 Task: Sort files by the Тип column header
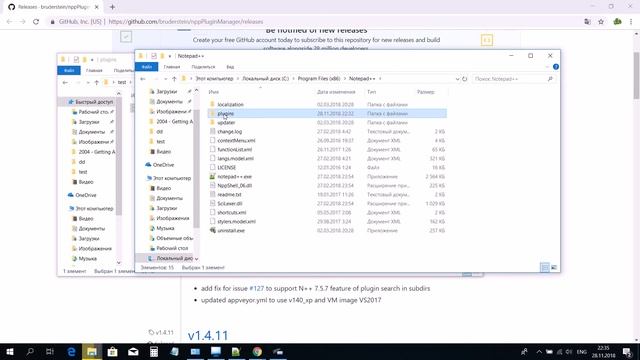[371, 92]
